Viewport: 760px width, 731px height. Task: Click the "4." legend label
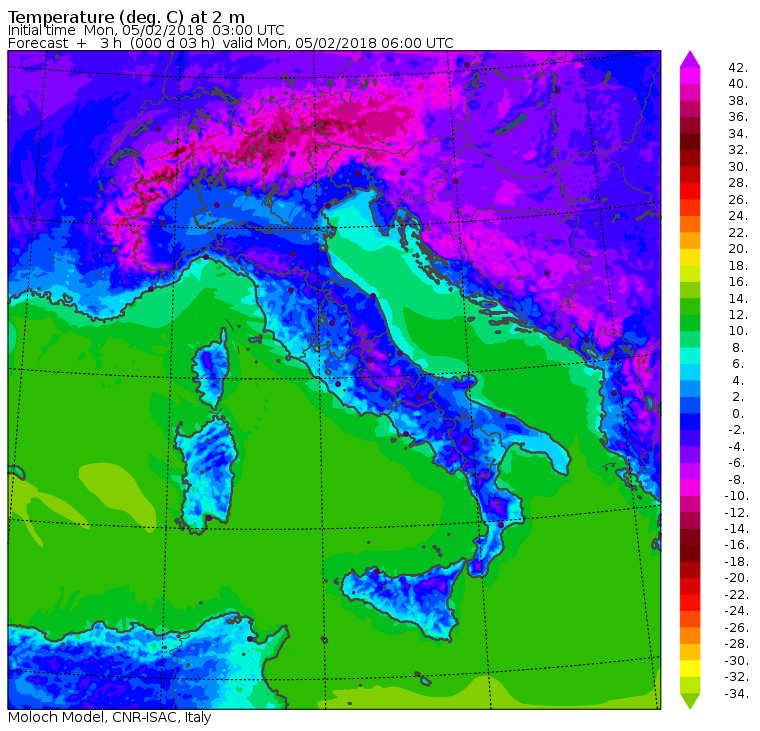pos(738,381)
